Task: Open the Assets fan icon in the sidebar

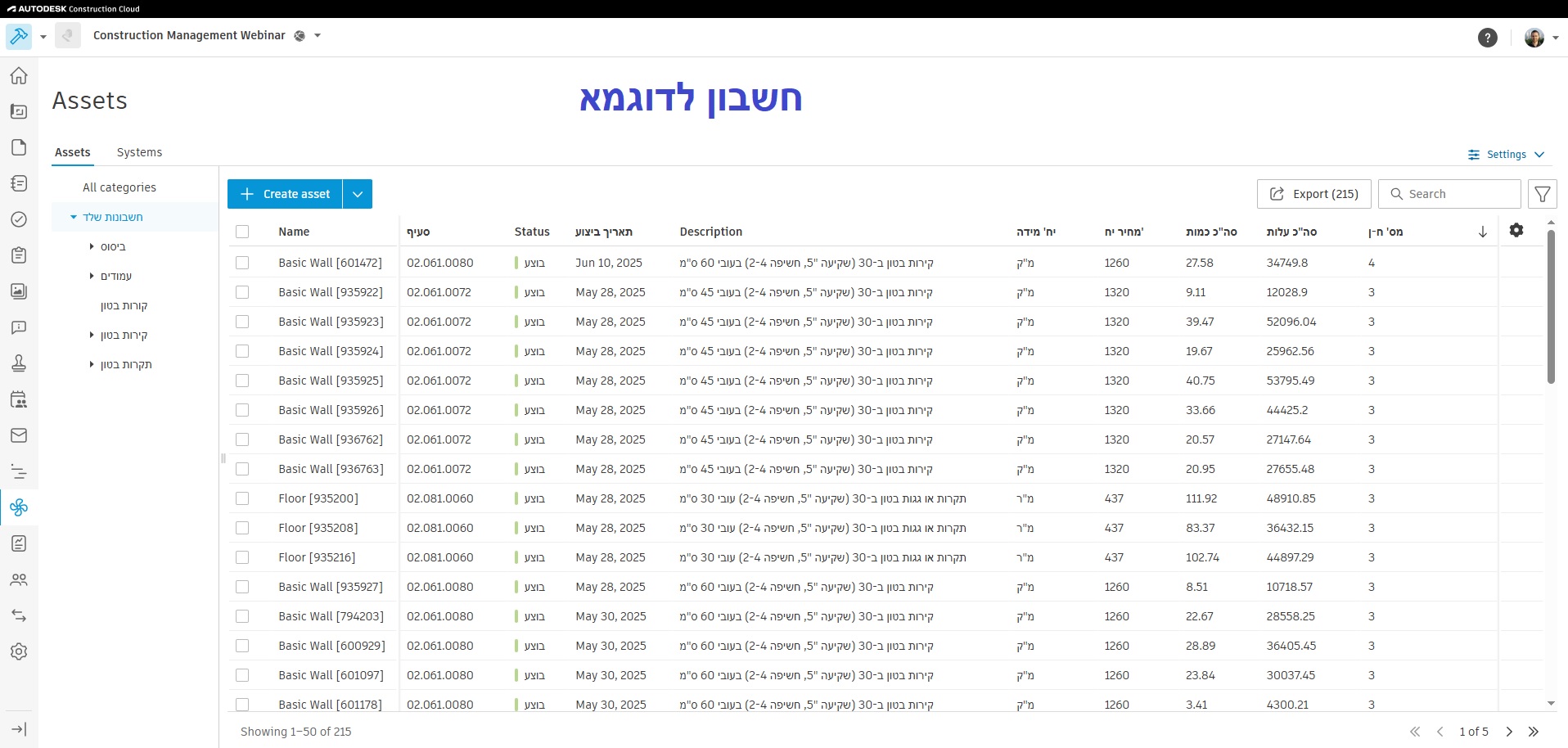Action: [x=19, y=507]
